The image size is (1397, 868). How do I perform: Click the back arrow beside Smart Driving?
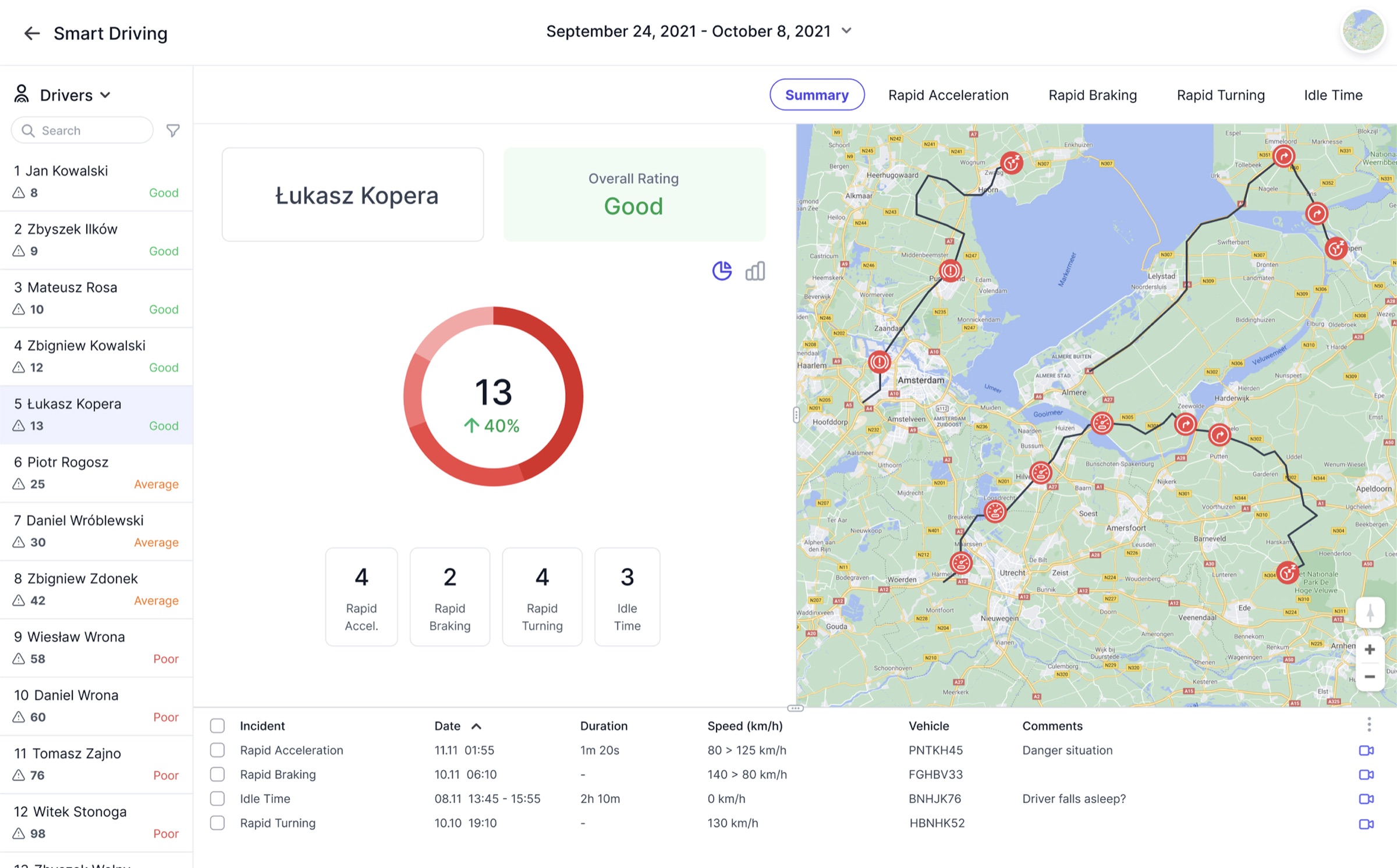32,33
